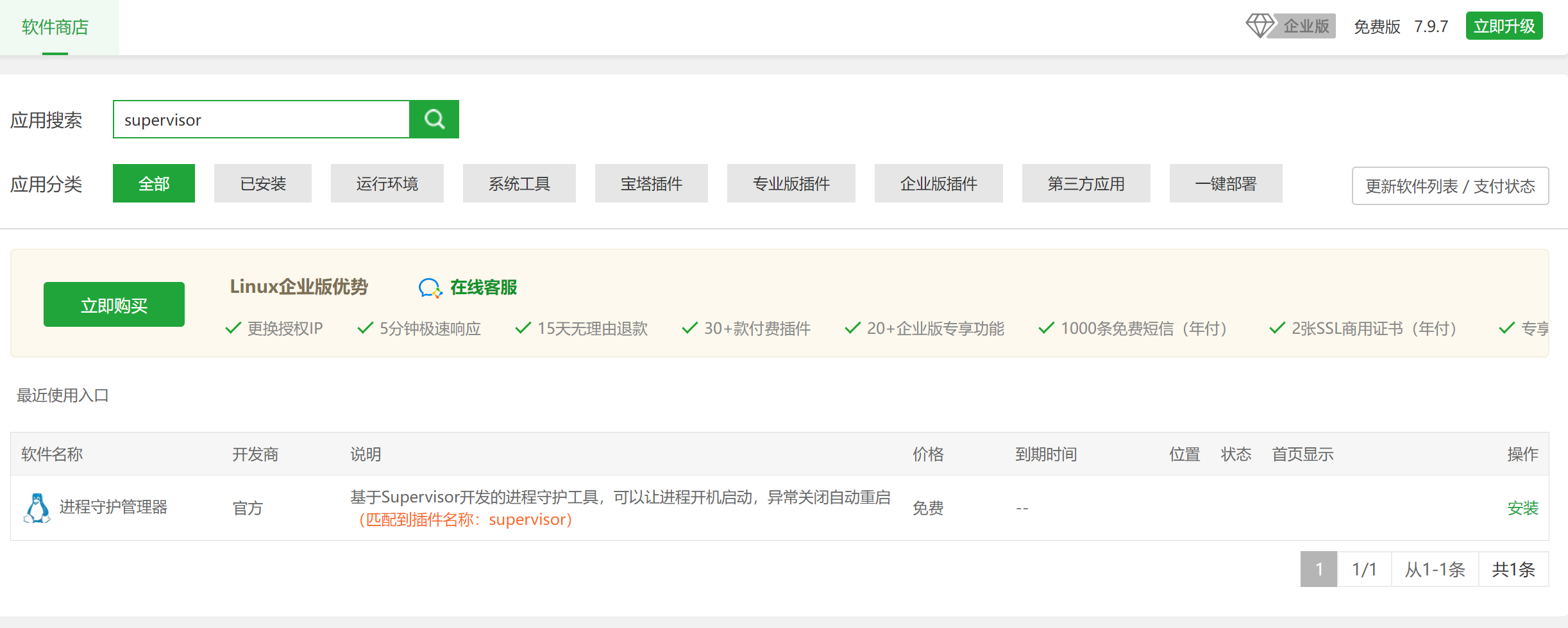Show the 运行环境 category
The image size is (1568, 628).
[387, 184]
